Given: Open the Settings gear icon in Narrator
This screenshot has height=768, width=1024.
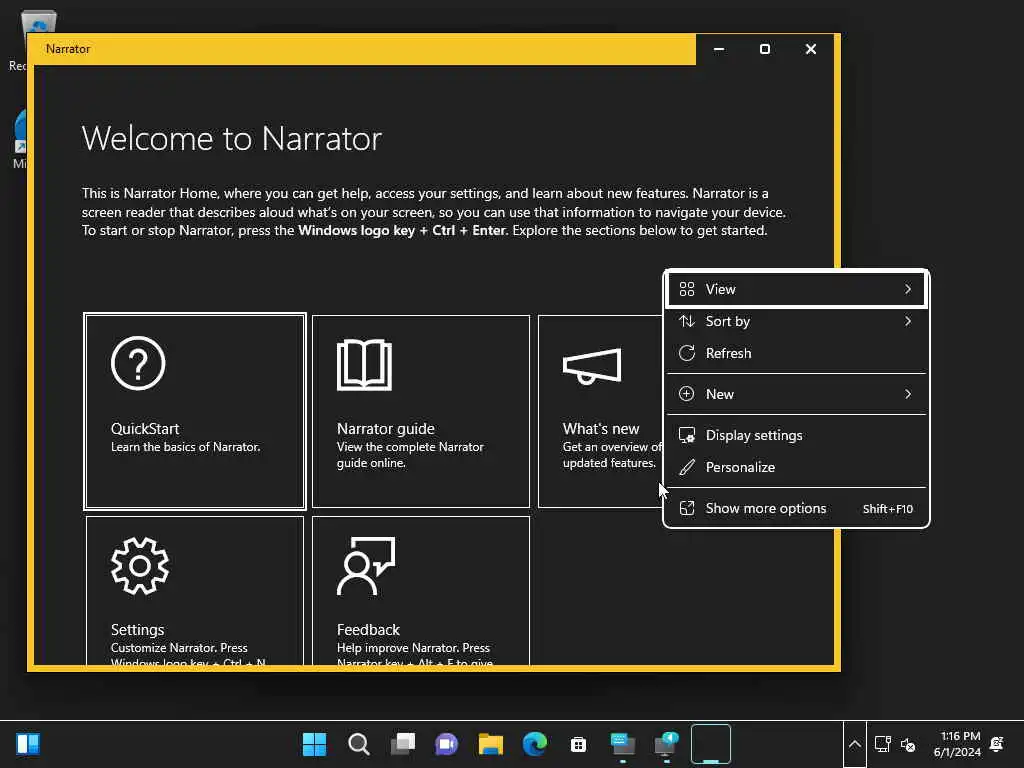Looking at the screenshot, I should point(140,566).
